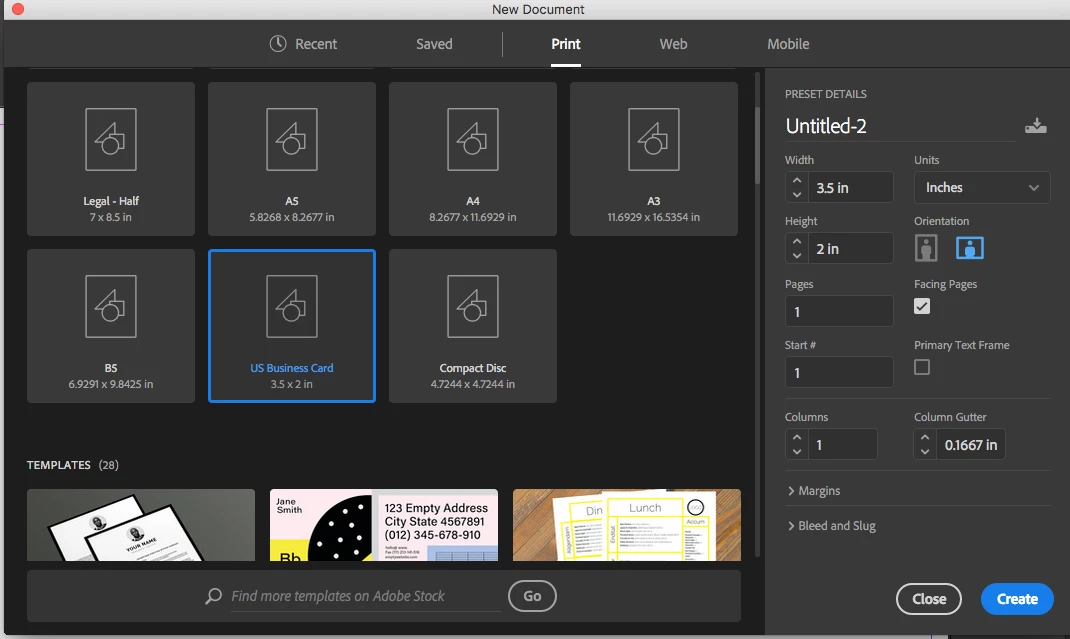Click the Column Gutter field showing 0.1667 in

pos(970,444)
